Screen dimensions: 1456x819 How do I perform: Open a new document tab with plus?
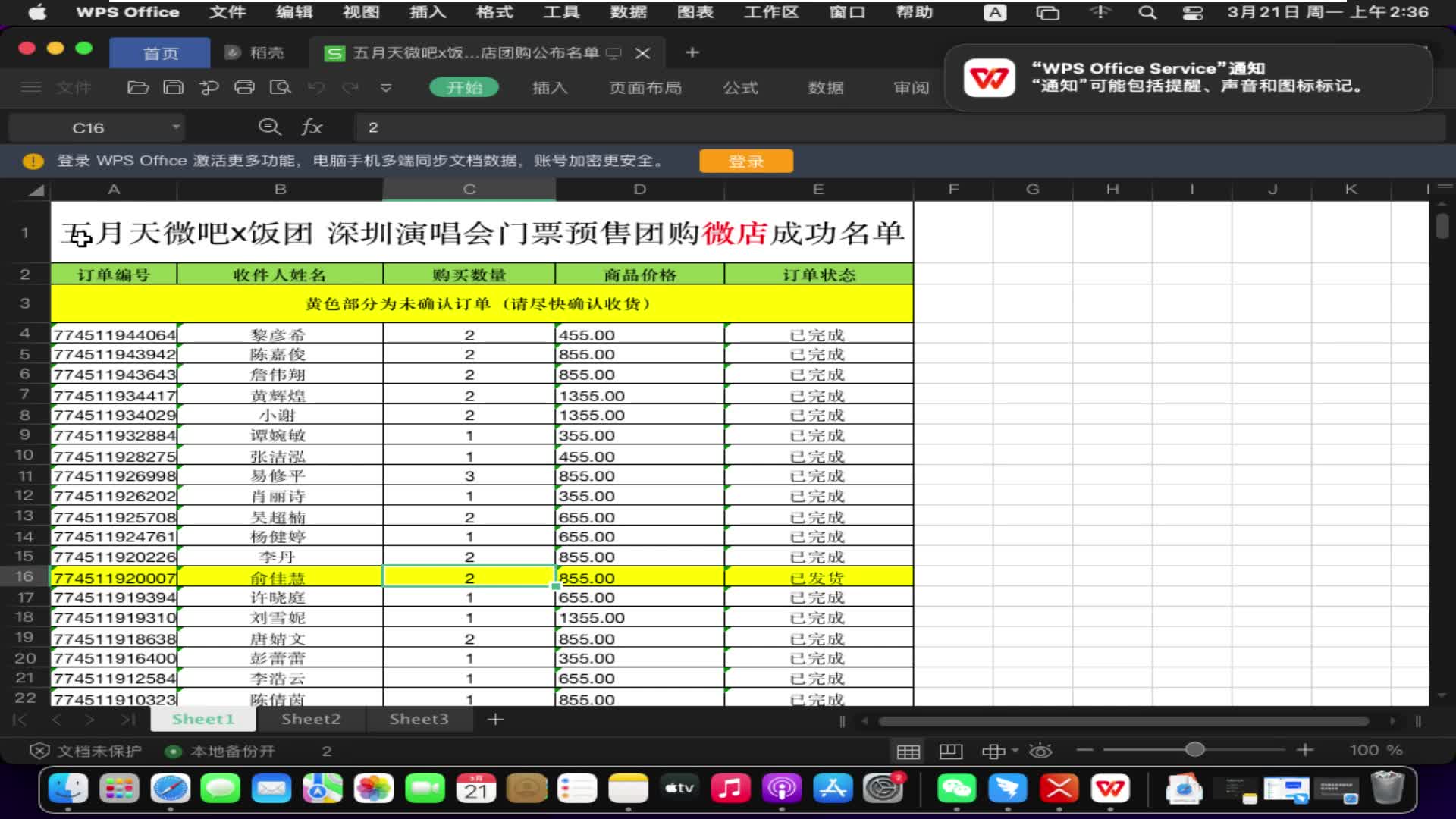tap(692, 52)
